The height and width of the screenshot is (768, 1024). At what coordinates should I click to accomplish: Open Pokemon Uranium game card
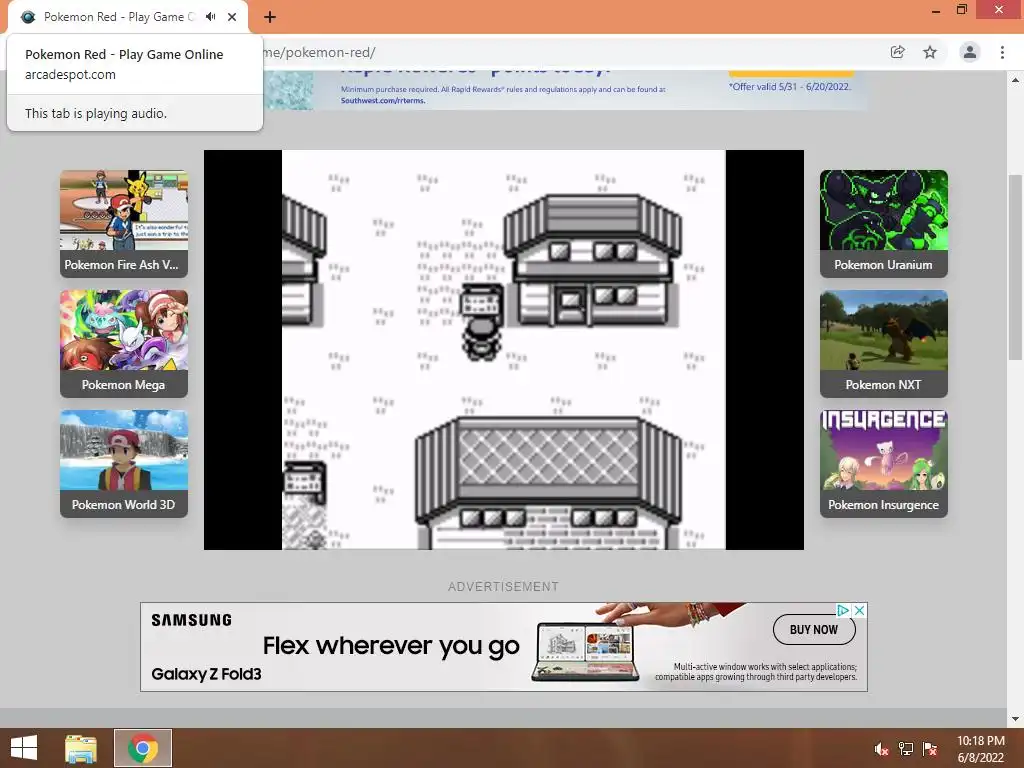click(884, 223)
